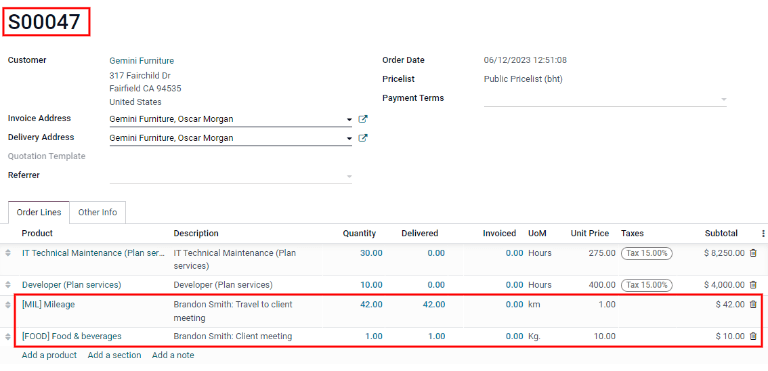The image size is (768, 371).
Task: Delete the [MIL] Mileage order line
Action: 753,304
